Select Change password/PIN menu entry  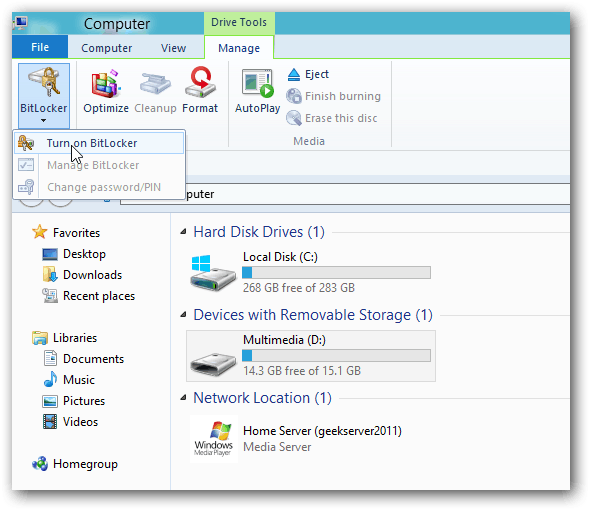coord(99,187)
